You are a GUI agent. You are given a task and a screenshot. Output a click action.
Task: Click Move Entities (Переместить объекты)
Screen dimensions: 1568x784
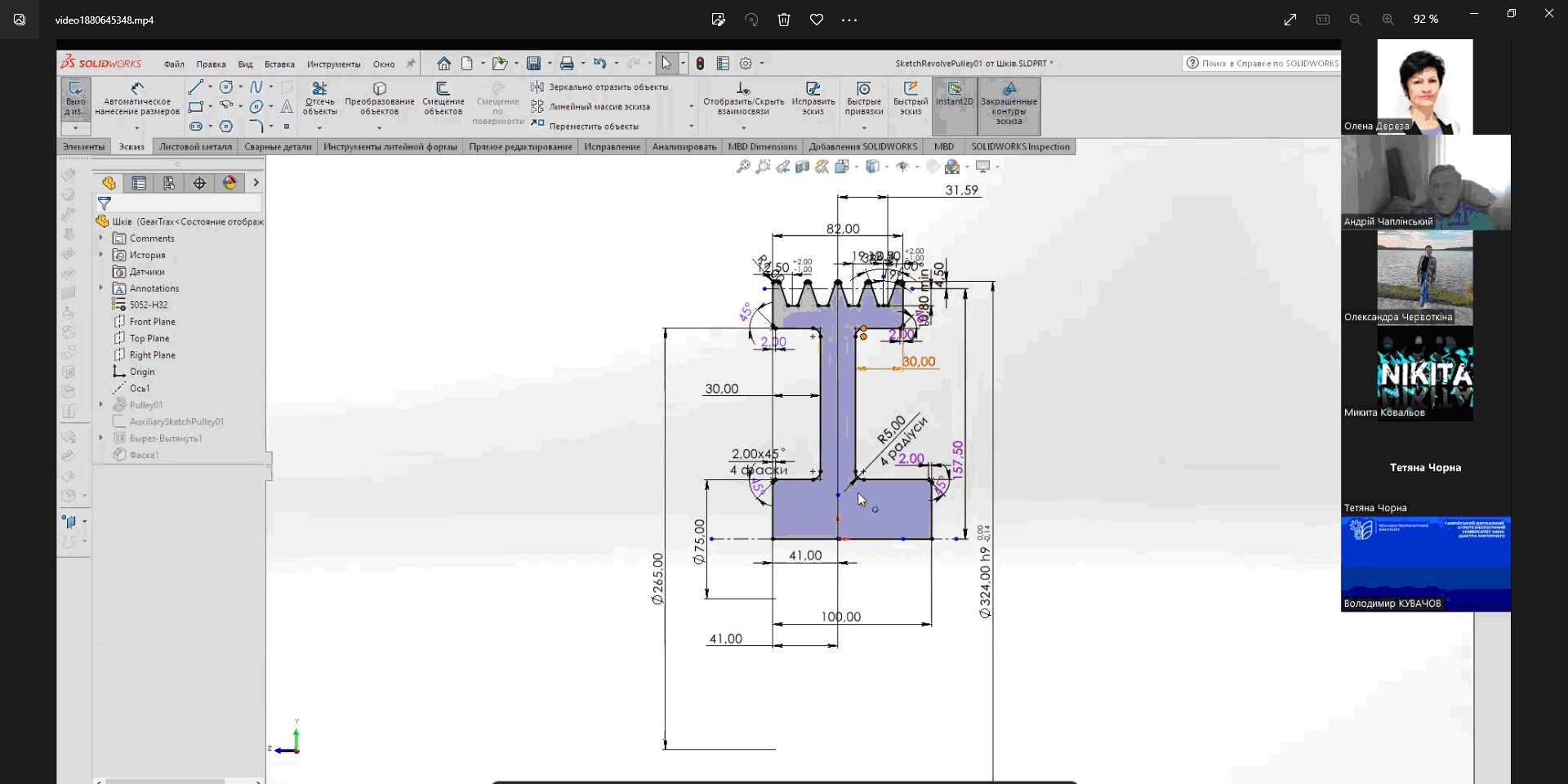point(593,127)
